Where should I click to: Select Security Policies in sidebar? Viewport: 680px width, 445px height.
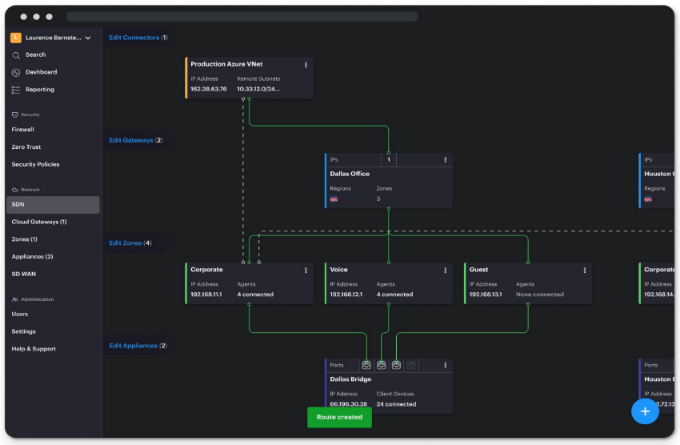pyautogui.click(x=35, y=164)
